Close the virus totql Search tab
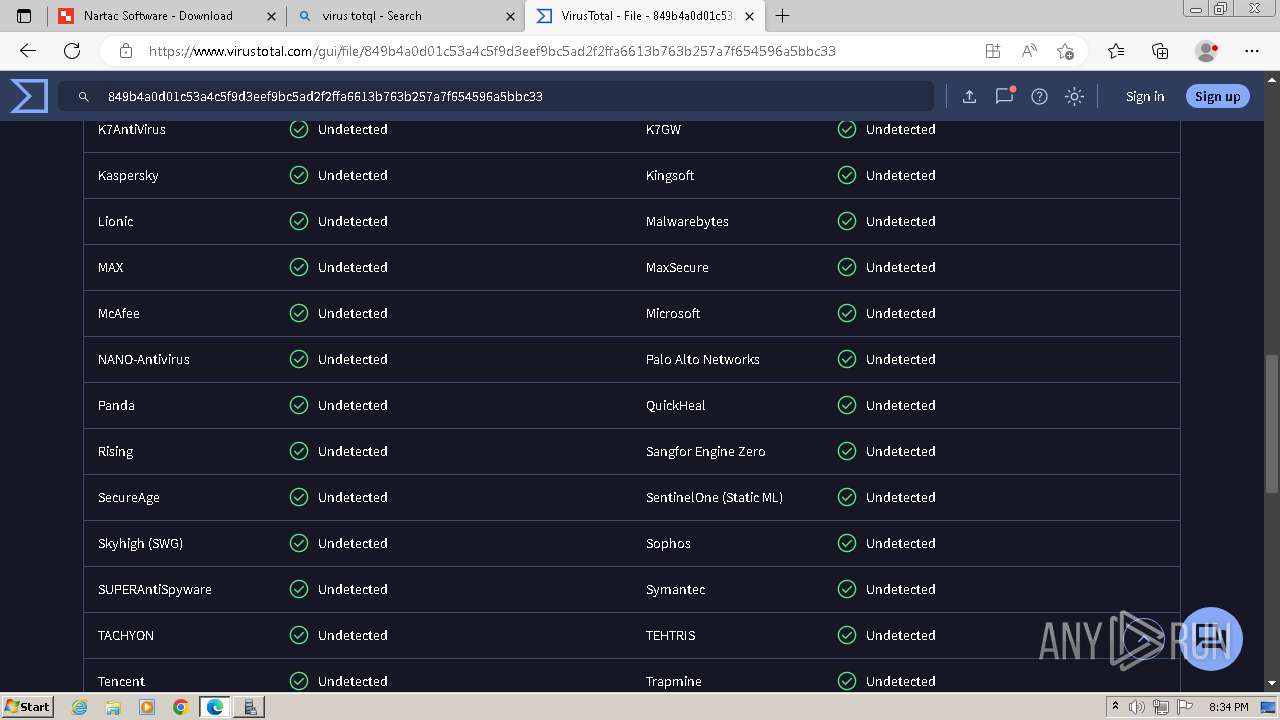The image size is (1280, 720). point(510,16)
